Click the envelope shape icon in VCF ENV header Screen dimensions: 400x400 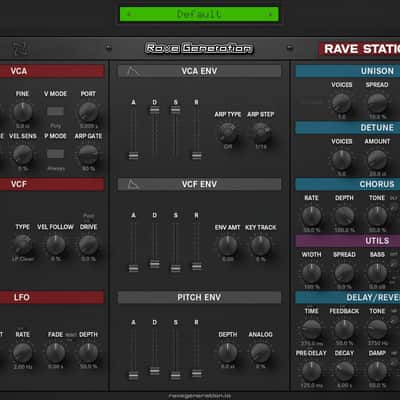point(133,184)
